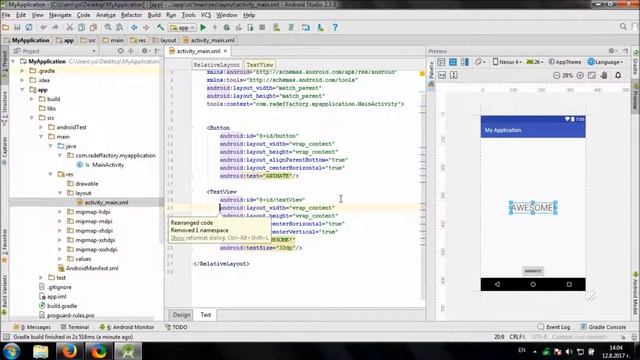The height and width of the screenshot is (360, 640).
Task: Open the VCS menu
Action: 206,15
